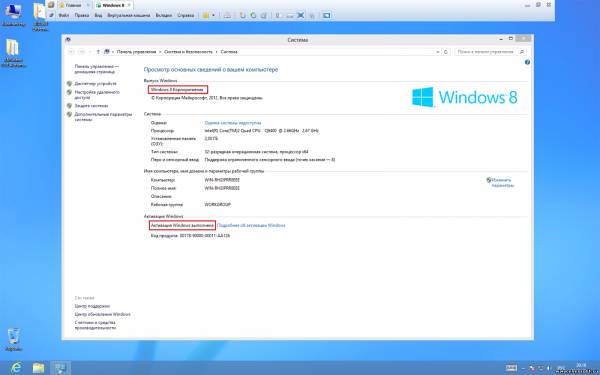Click the yellow power control toolbar icon
The height and width of the screenshot is (375, 600).
click(x=206, y=16)
